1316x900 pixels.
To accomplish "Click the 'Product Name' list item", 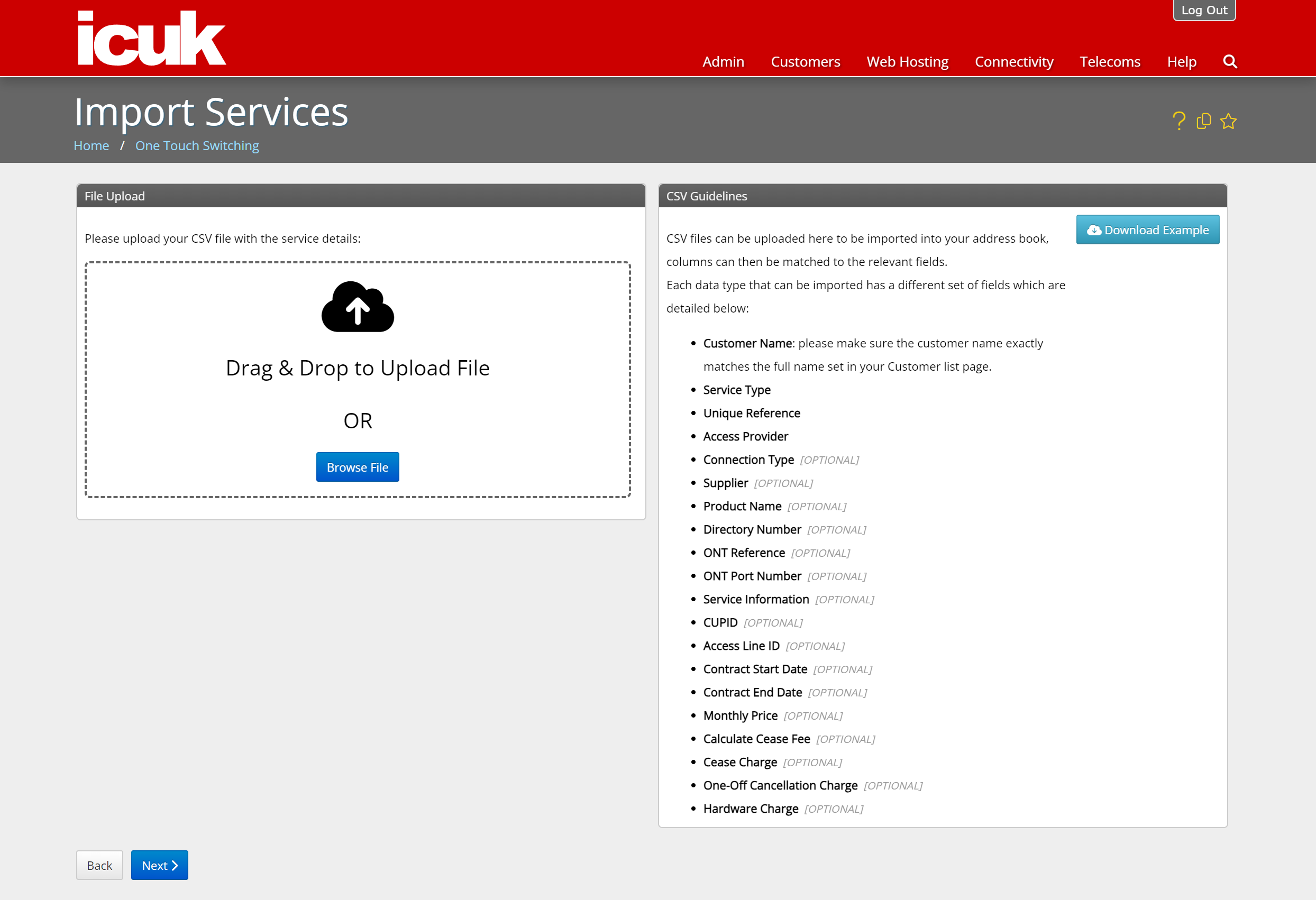I will [x=775, y=506].
